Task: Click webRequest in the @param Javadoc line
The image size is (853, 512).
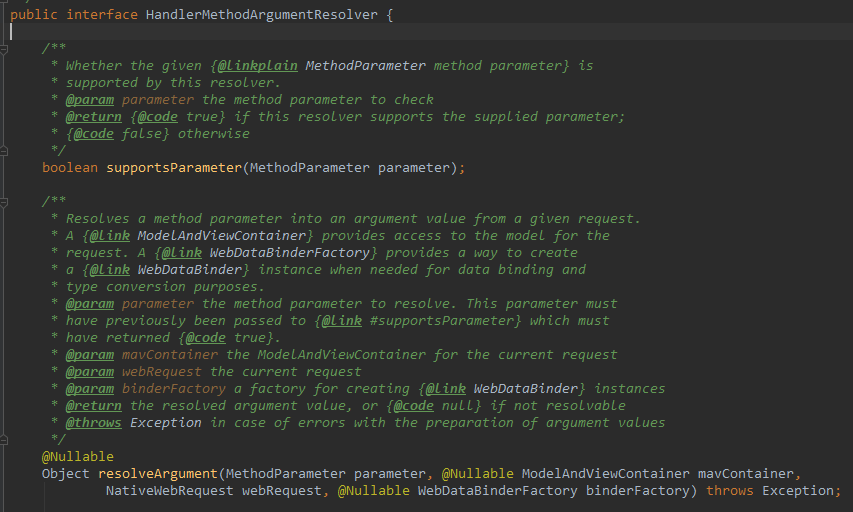Action: [x=162, y=372]
